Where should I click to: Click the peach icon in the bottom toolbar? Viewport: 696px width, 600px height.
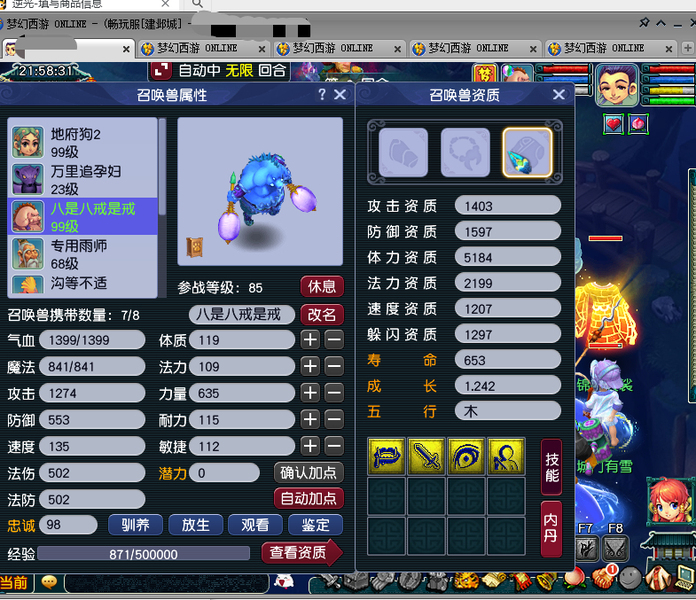(x=575, y=578)
